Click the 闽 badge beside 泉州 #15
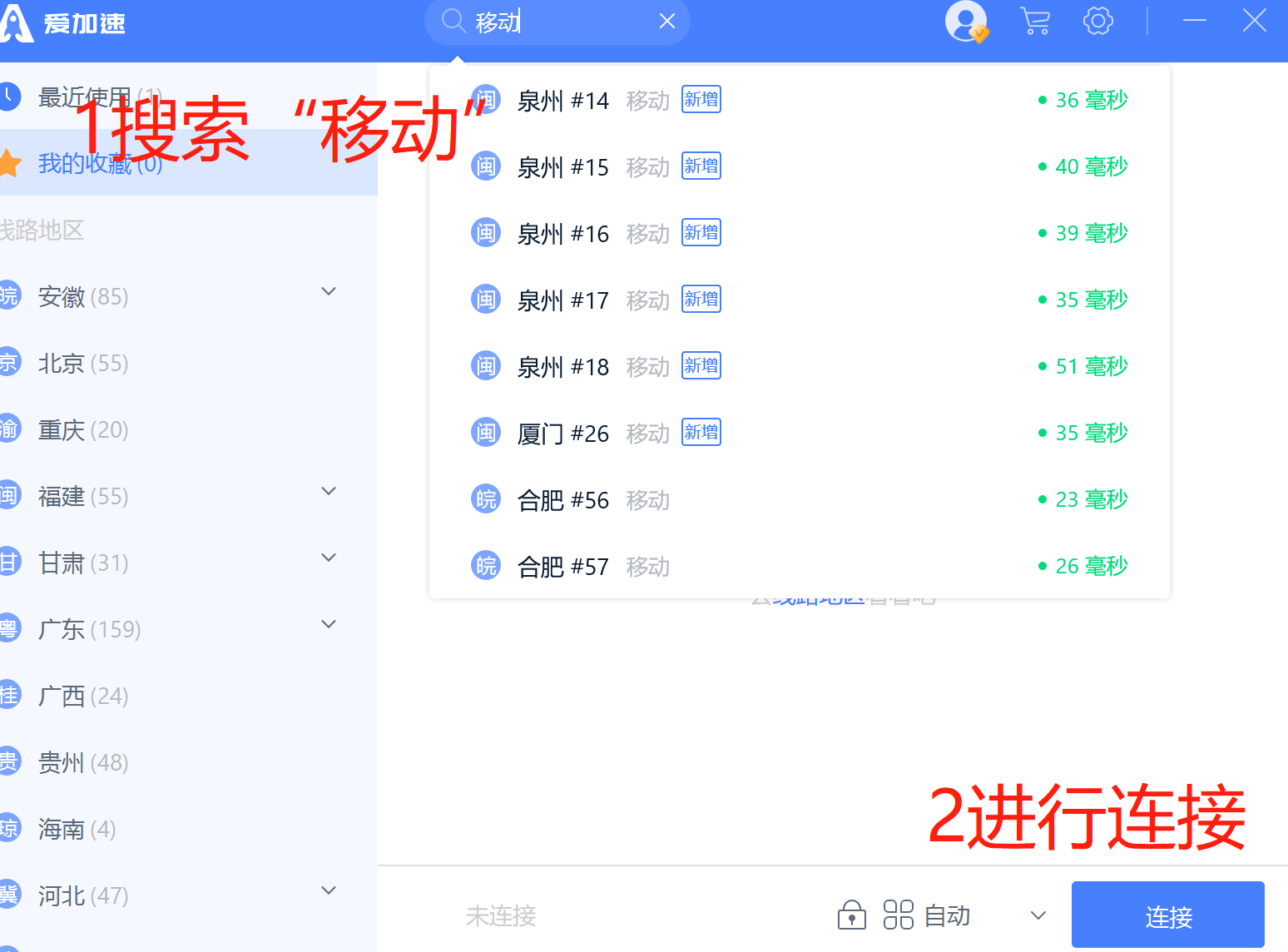This screenshot has width=1288, height=952. pyautogui.click(x=486, y=166)
